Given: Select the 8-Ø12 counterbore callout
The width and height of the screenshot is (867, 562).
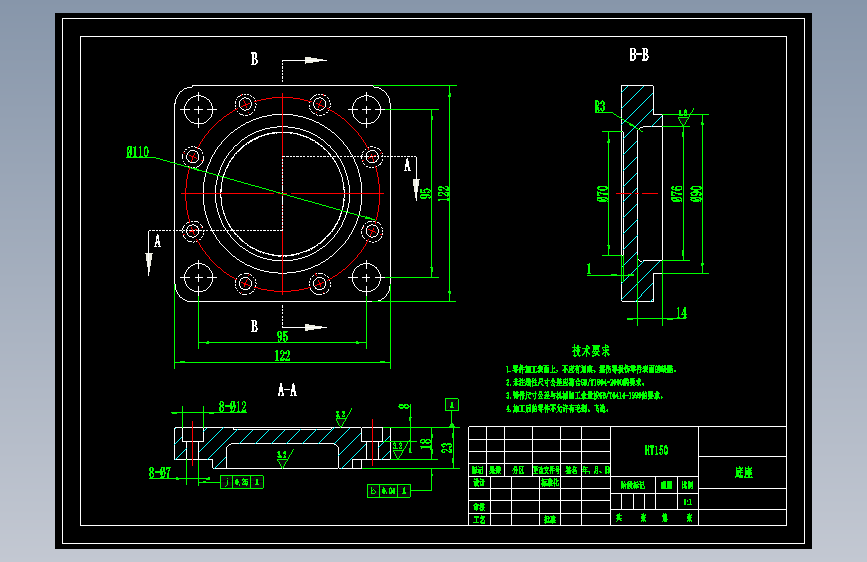Looking at the screenshot, I should click(x=233, y=407).
